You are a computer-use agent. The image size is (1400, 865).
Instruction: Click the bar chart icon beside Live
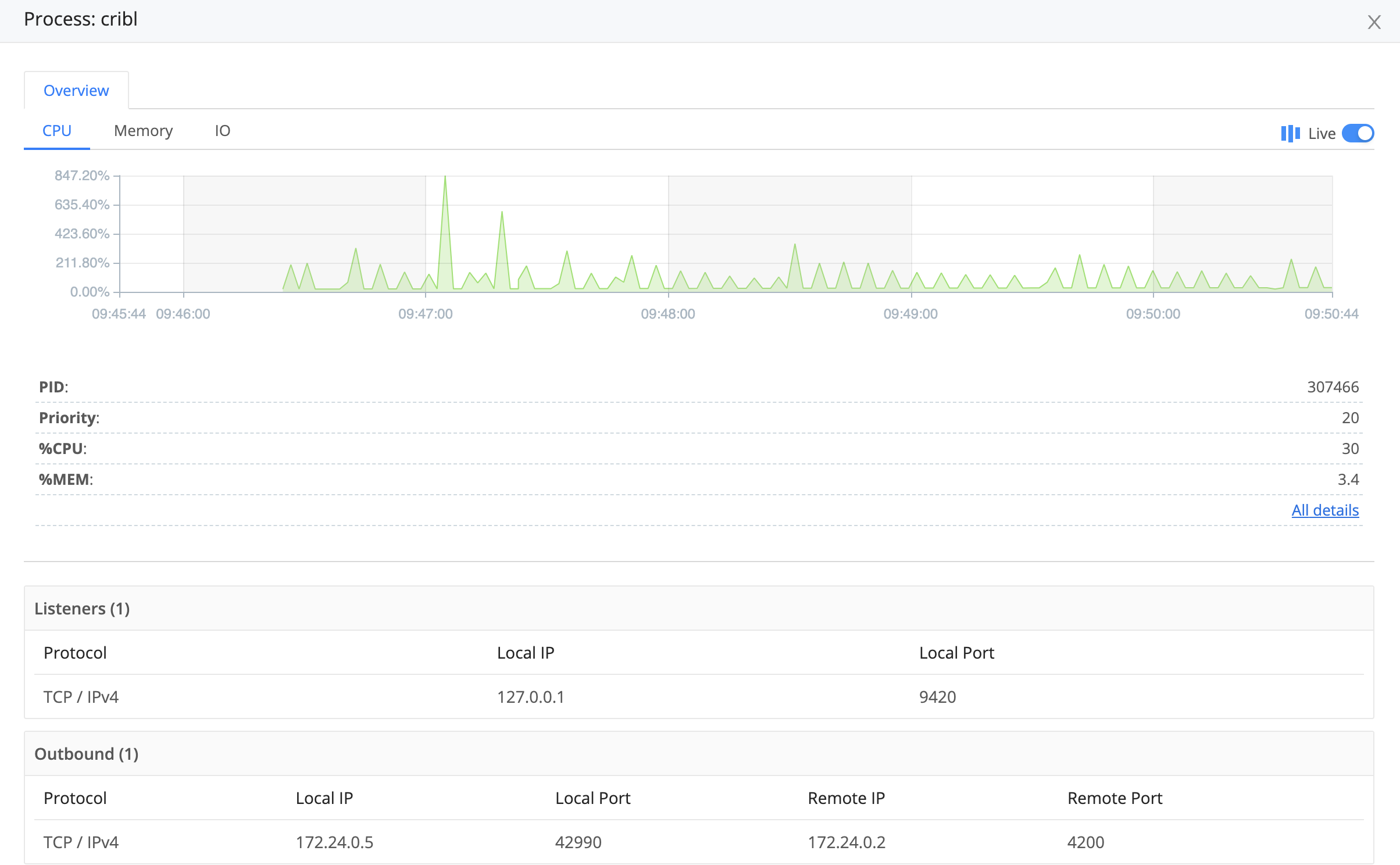coord(1290,134)
